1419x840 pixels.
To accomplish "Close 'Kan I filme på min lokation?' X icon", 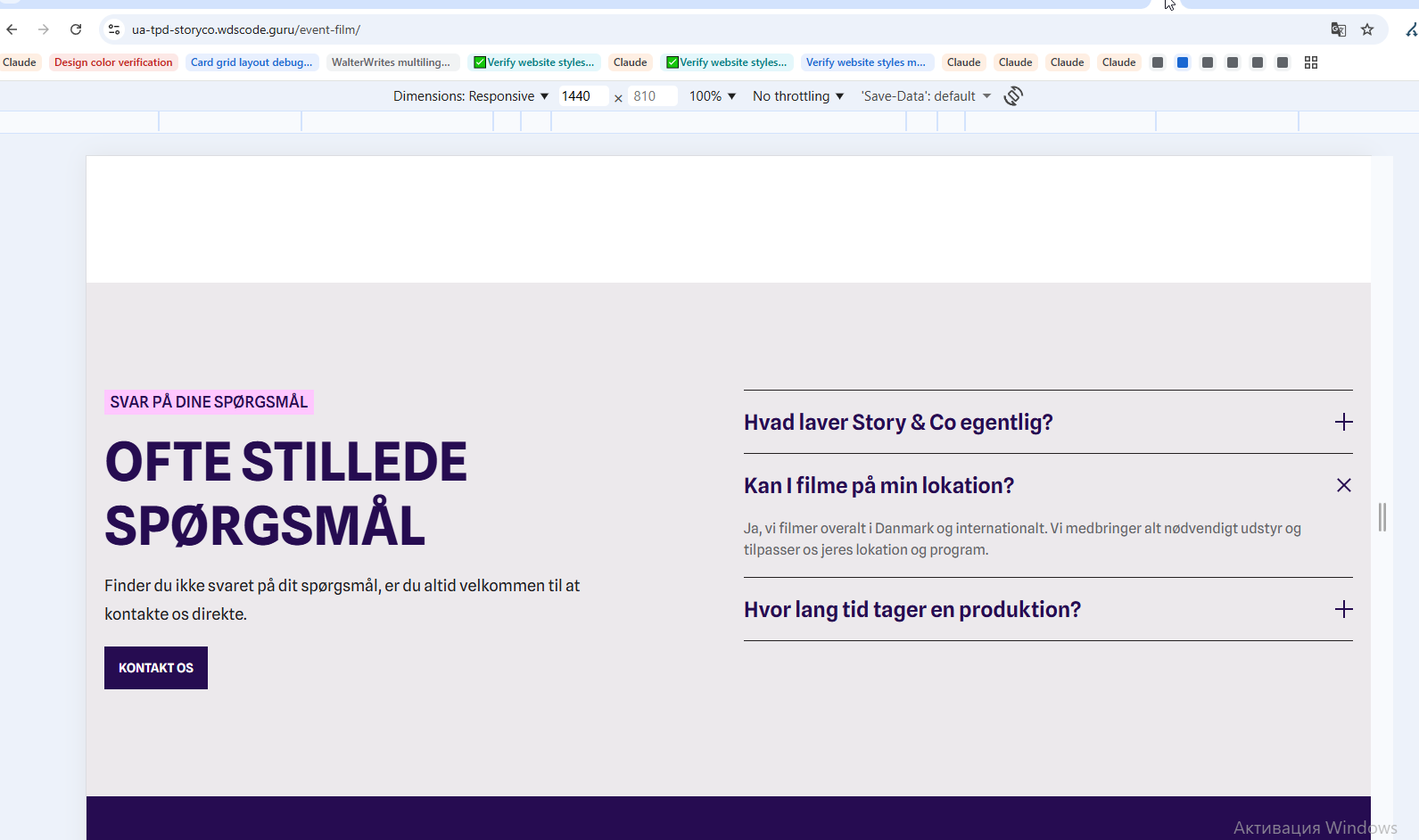I will click(x=1344, y=485).
